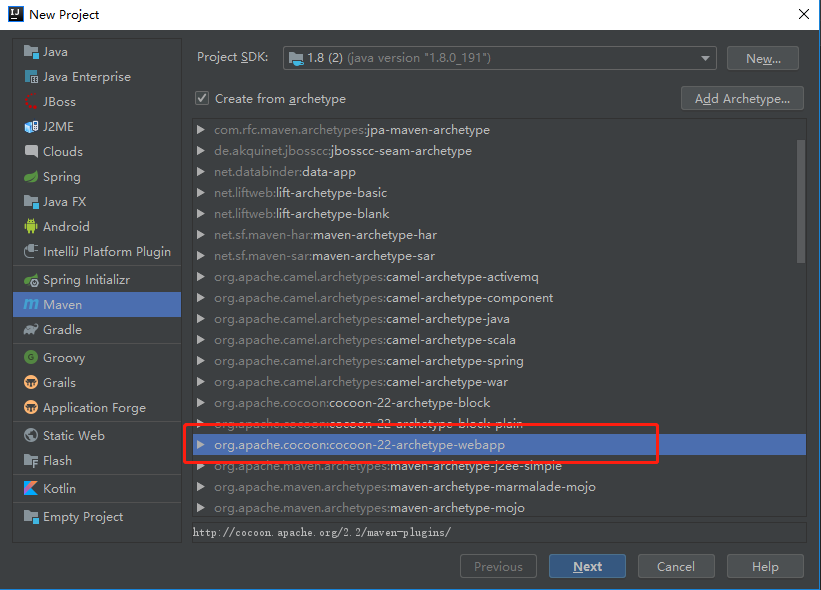Select the Grails icon
821x590 pixels.
pos(31,383)
